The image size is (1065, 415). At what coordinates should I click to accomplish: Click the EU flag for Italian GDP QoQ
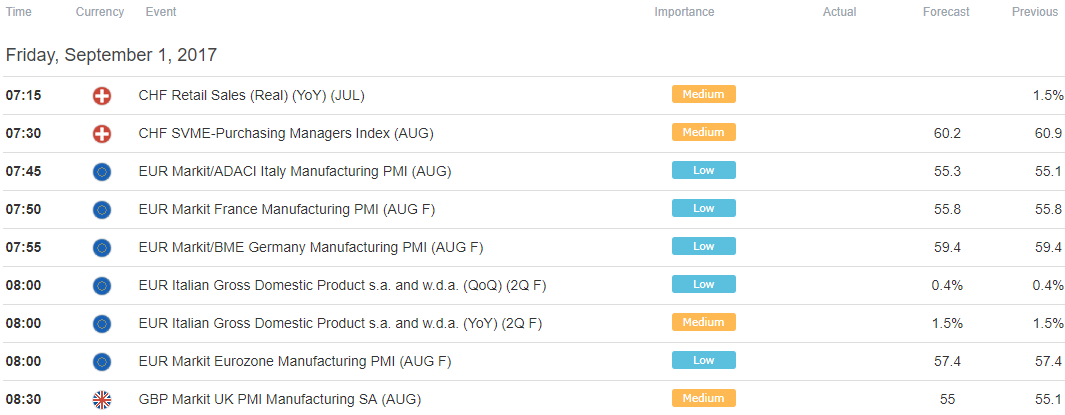102,287
